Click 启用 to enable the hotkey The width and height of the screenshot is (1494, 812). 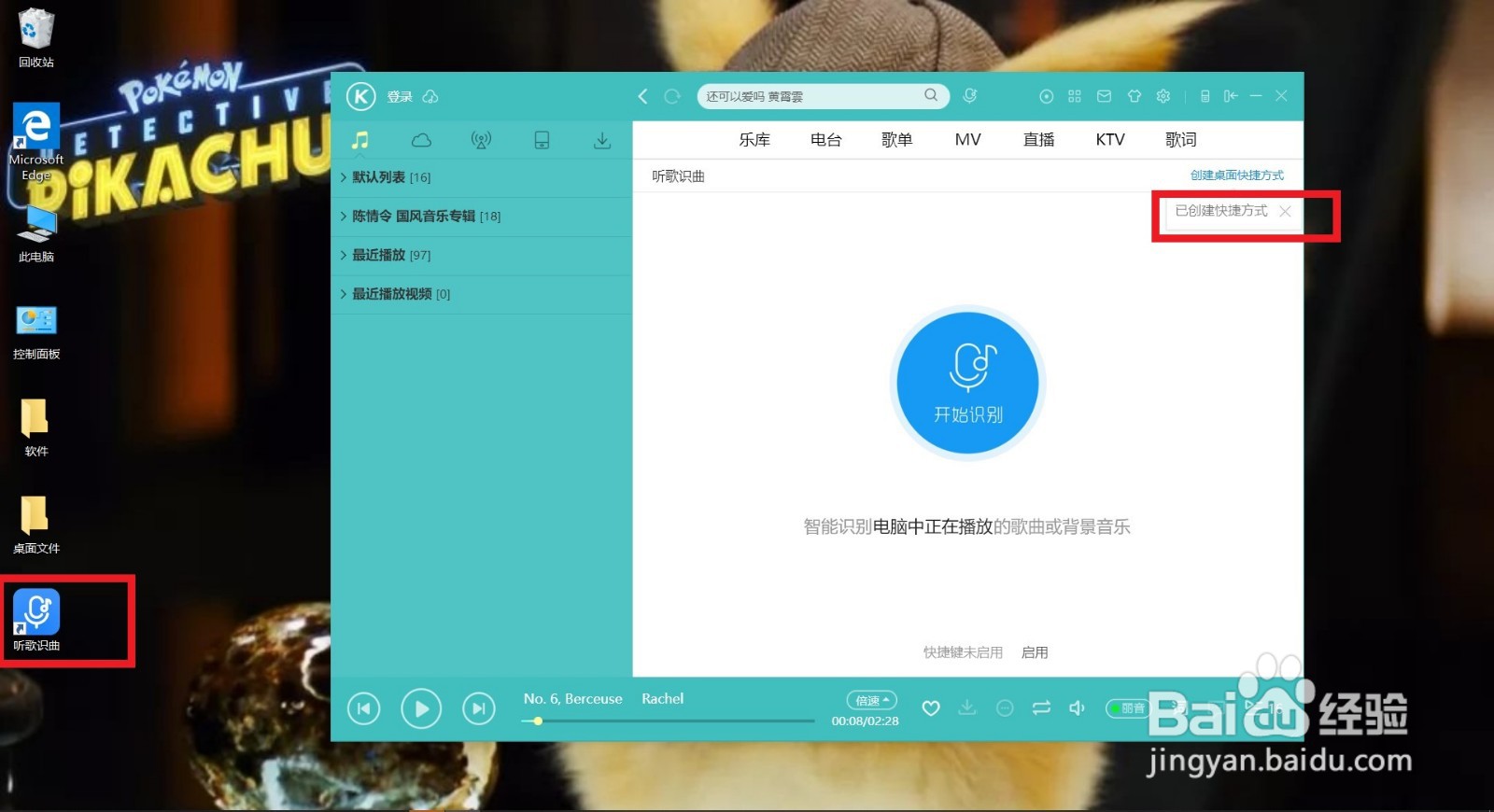[1034, 652]
